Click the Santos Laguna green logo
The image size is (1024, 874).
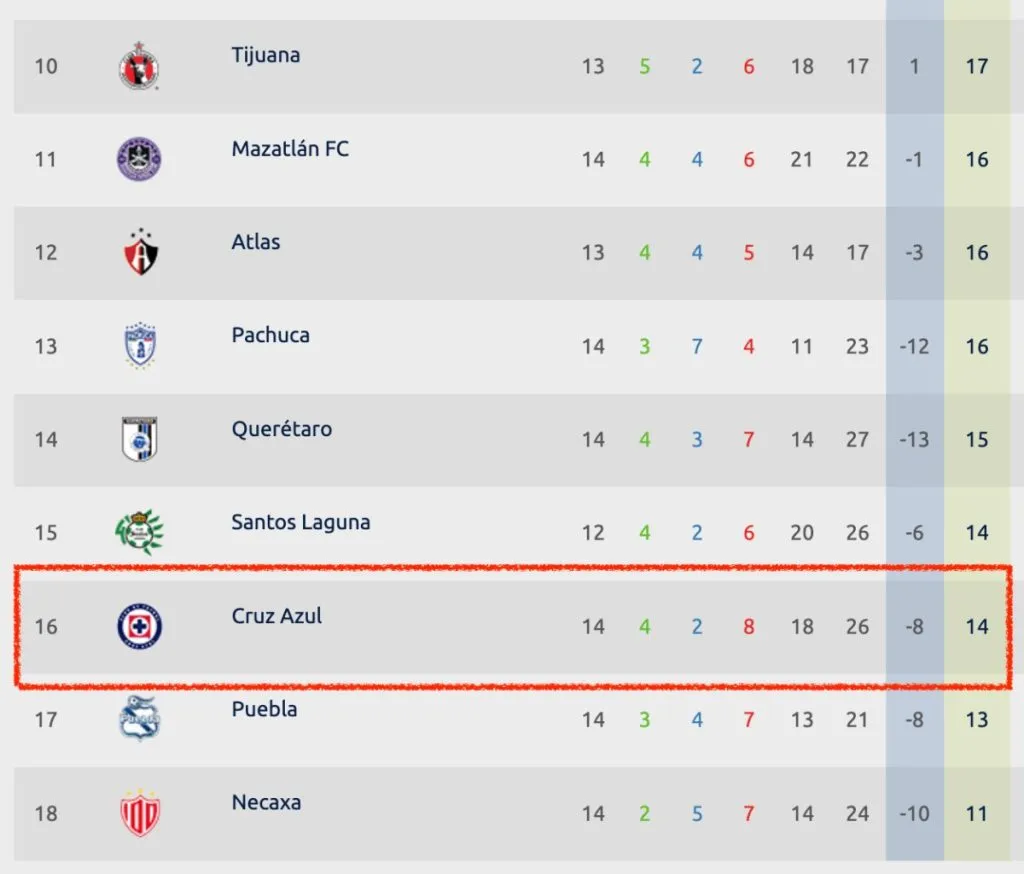[139, 532]
